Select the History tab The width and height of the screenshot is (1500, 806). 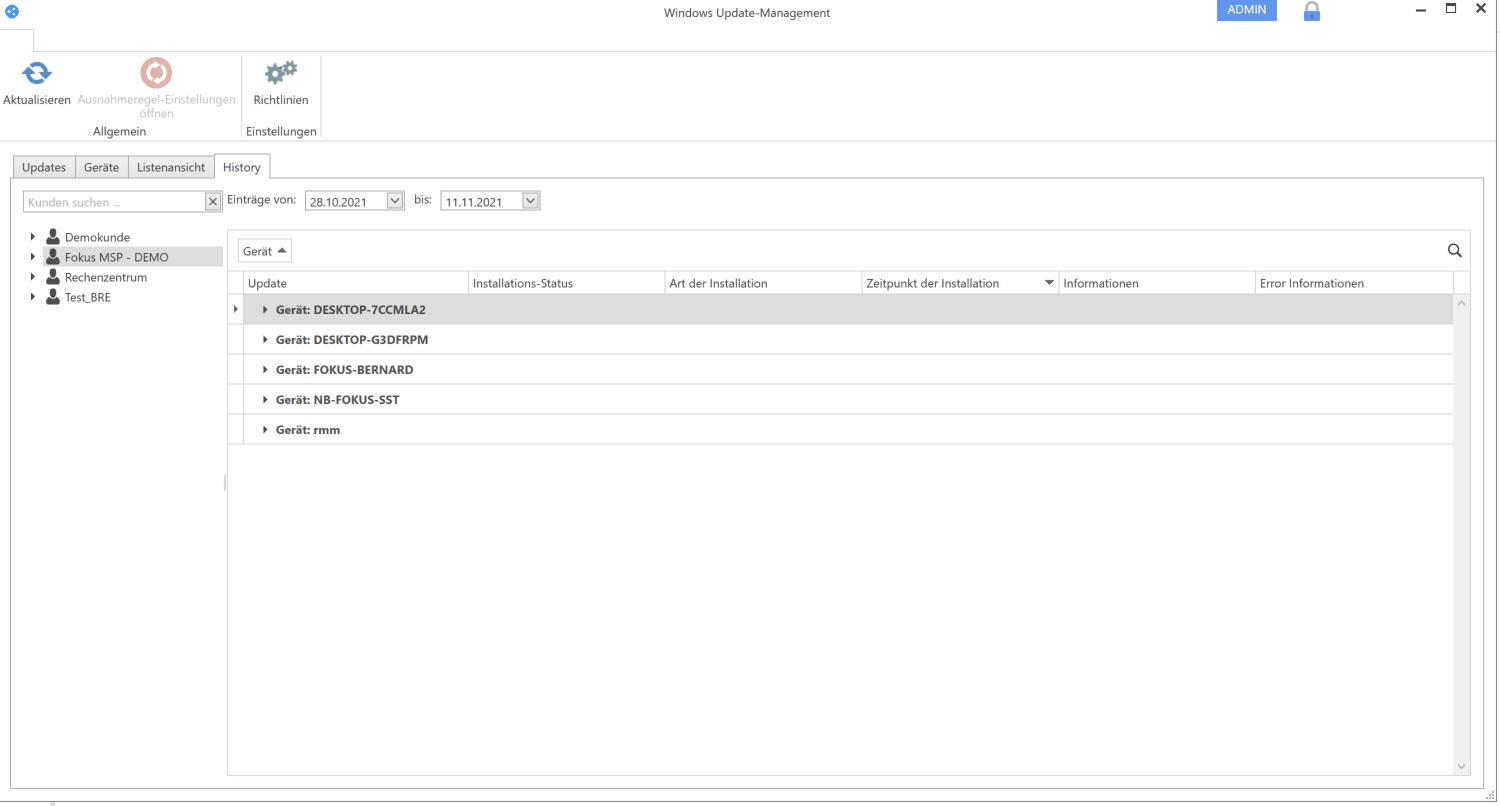tap(242, 167)
